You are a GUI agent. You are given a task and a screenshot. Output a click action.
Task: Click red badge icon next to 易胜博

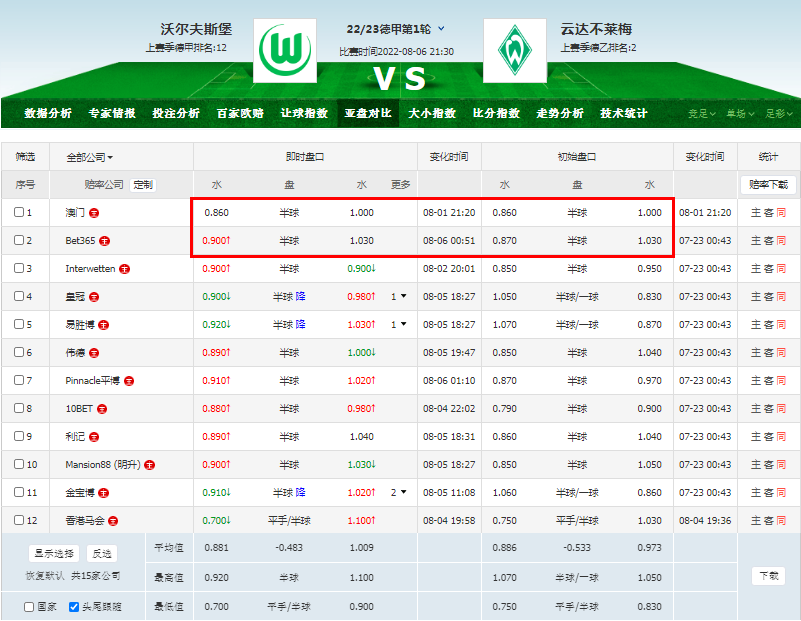pos(104,325)
